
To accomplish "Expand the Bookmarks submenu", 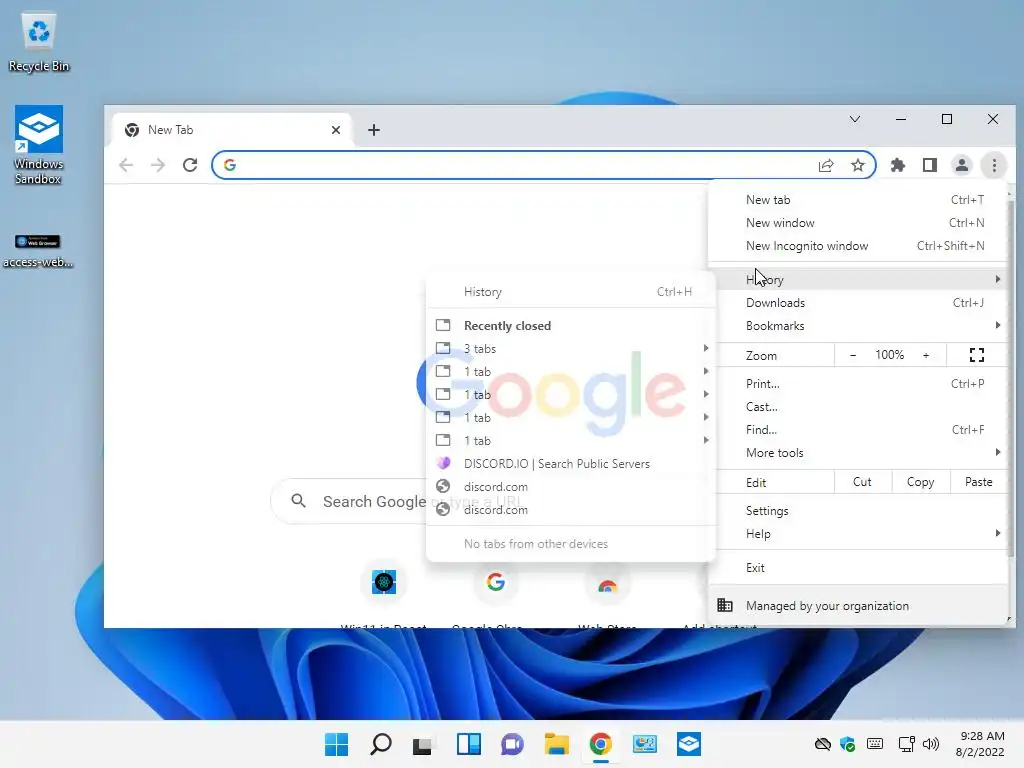I will tap(858, 325).
